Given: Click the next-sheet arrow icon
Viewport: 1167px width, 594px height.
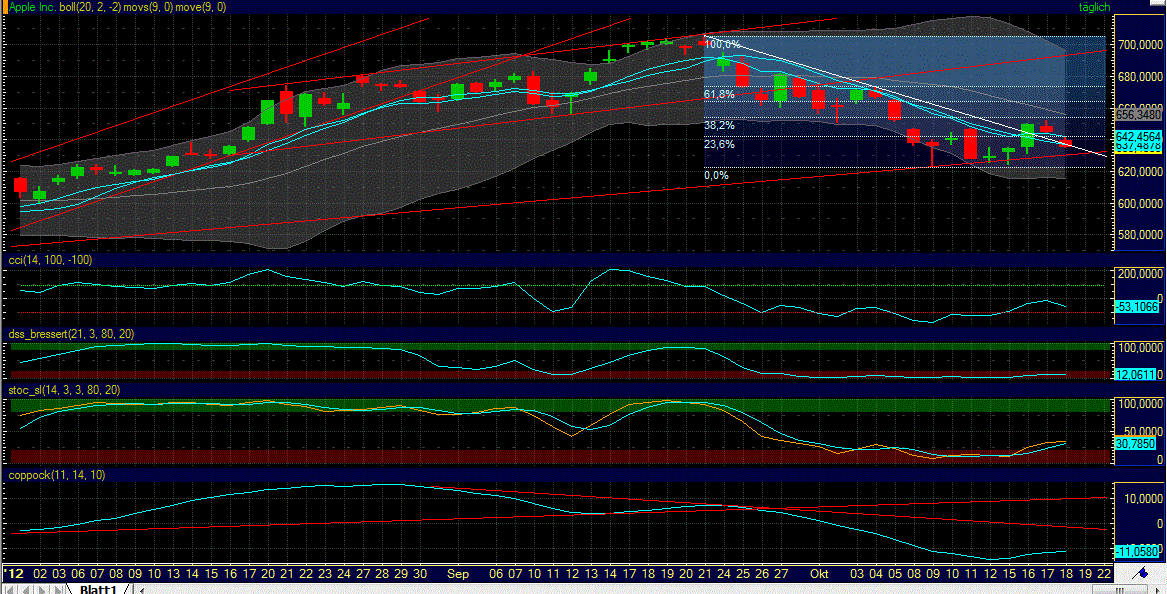Looking at the screenshot, I should (40, 588).
